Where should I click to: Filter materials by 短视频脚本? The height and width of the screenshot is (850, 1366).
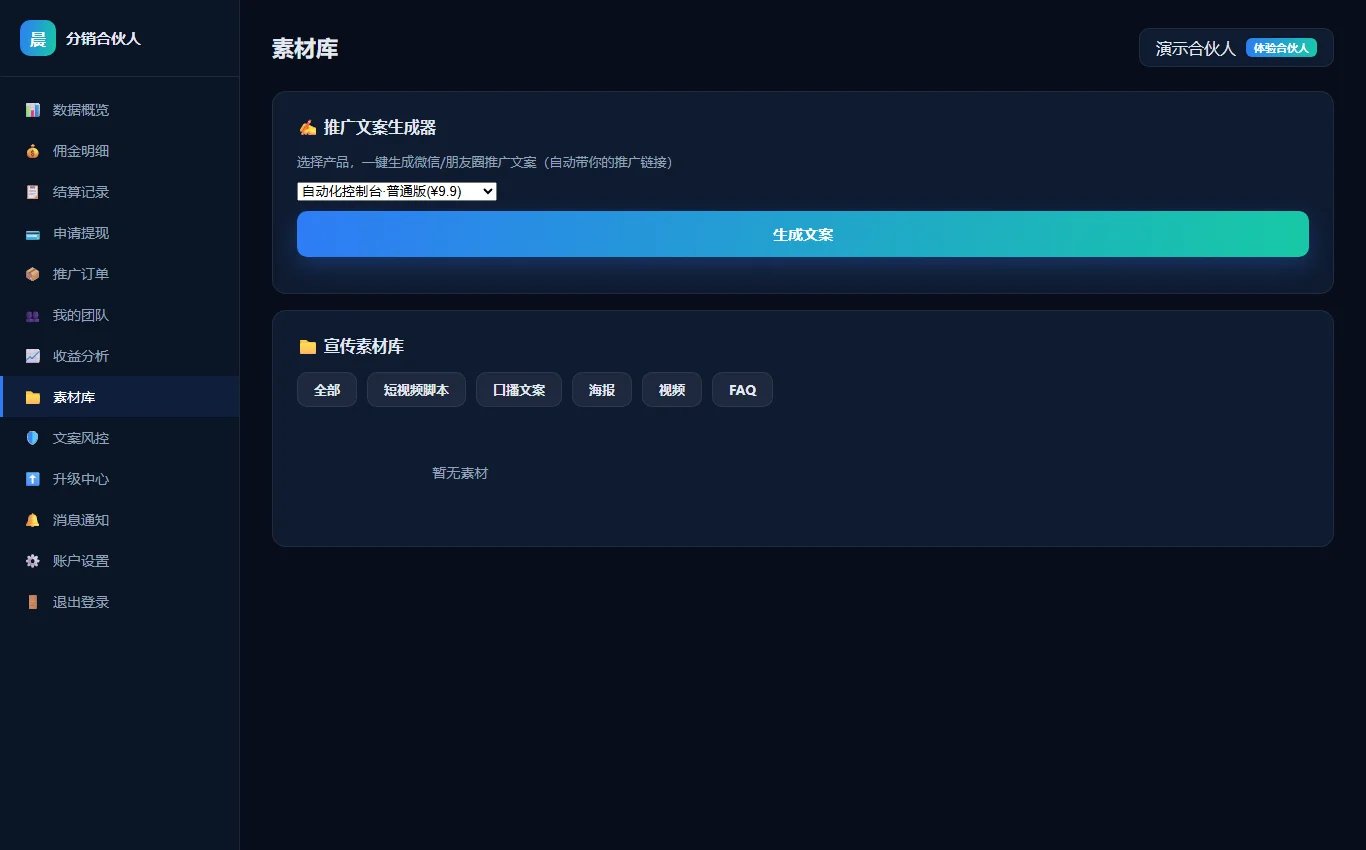tap(416, 390)
